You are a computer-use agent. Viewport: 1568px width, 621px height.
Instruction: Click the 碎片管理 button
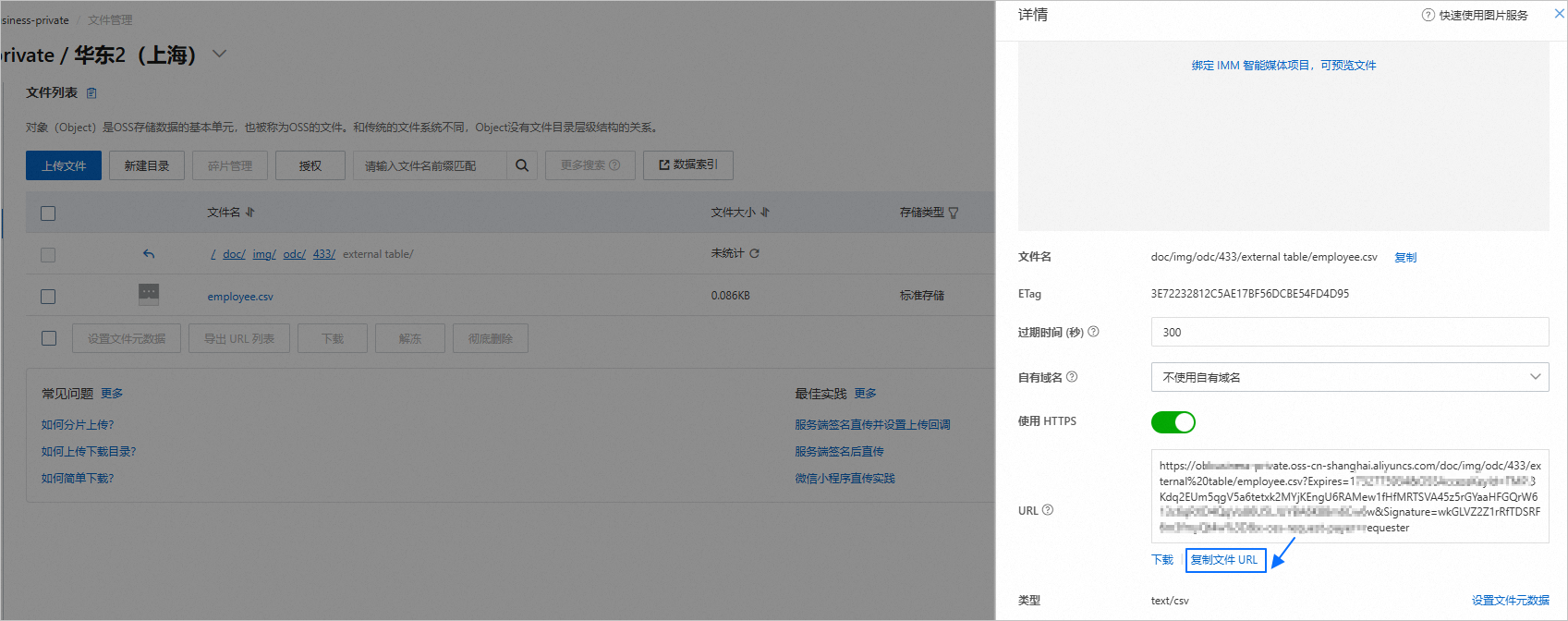[x=230, y=165]
